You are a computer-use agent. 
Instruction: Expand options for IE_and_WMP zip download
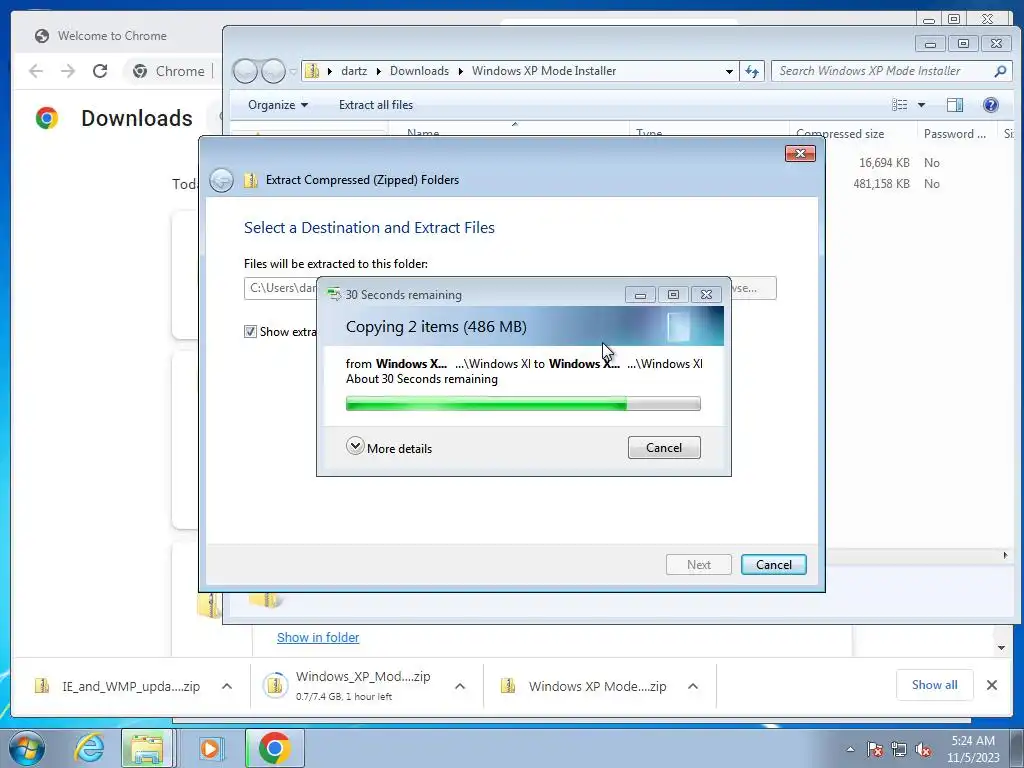click(227, 686)
